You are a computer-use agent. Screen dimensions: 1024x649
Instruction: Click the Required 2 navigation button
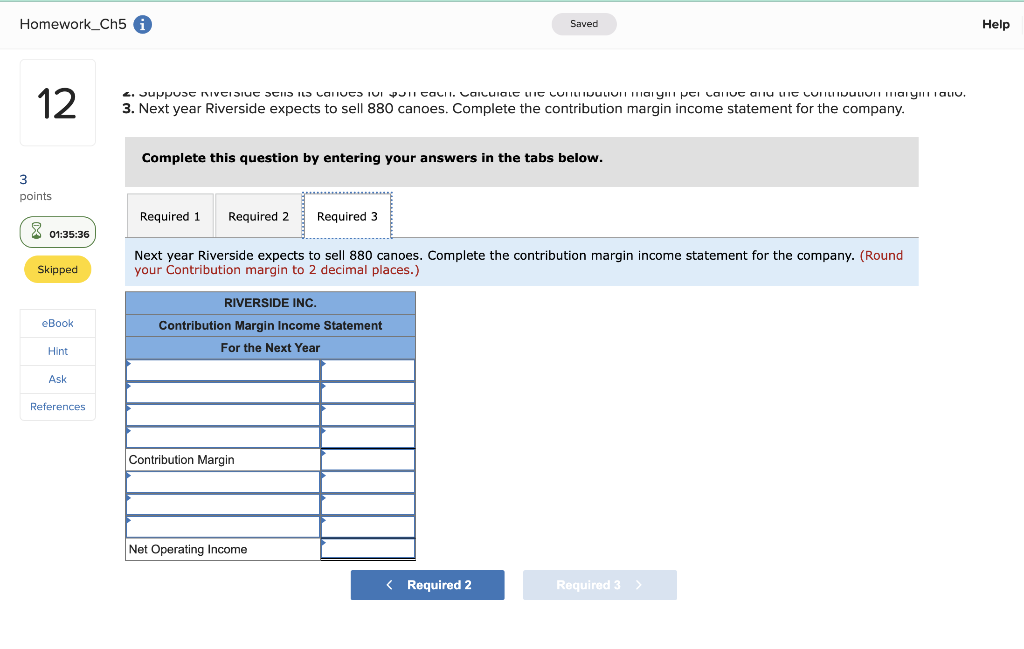[428, 585]
